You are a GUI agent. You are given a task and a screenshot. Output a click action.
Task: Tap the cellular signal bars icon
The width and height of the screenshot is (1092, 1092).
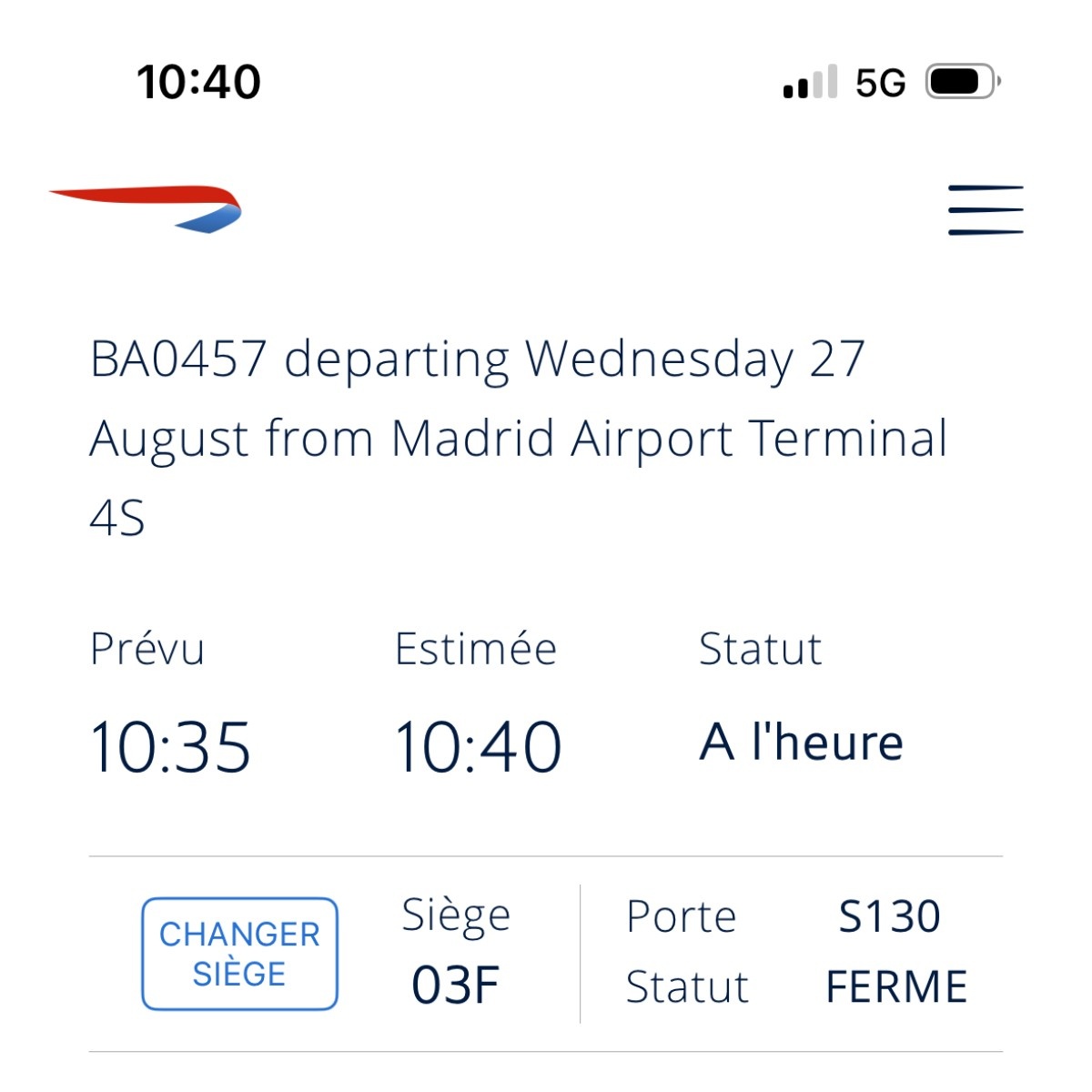pos(810,83)
